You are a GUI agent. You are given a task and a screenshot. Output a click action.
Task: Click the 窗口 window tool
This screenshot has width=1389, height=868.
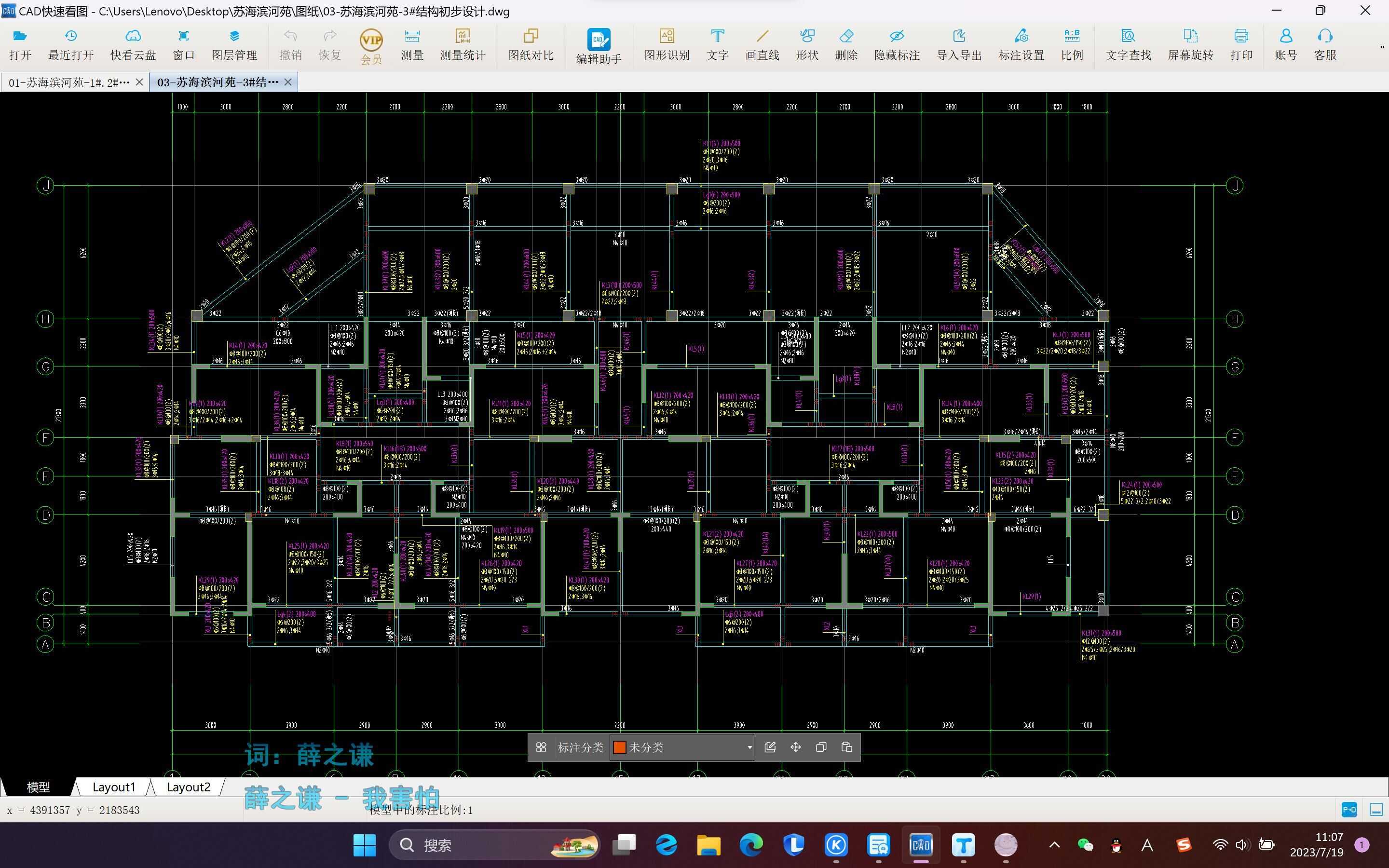[184, 45]
